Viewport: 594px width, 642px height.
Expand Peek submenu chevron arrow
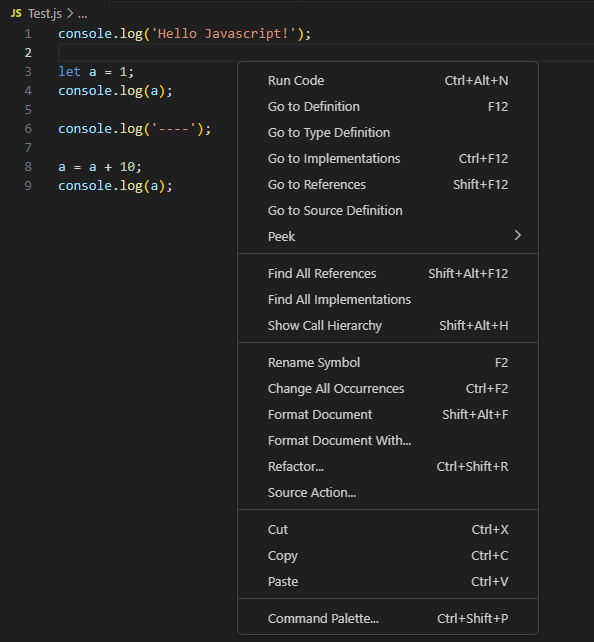[517, 235]
